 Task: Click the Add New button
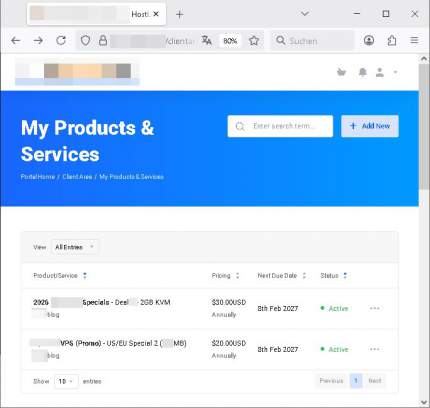tap(370, 126)
